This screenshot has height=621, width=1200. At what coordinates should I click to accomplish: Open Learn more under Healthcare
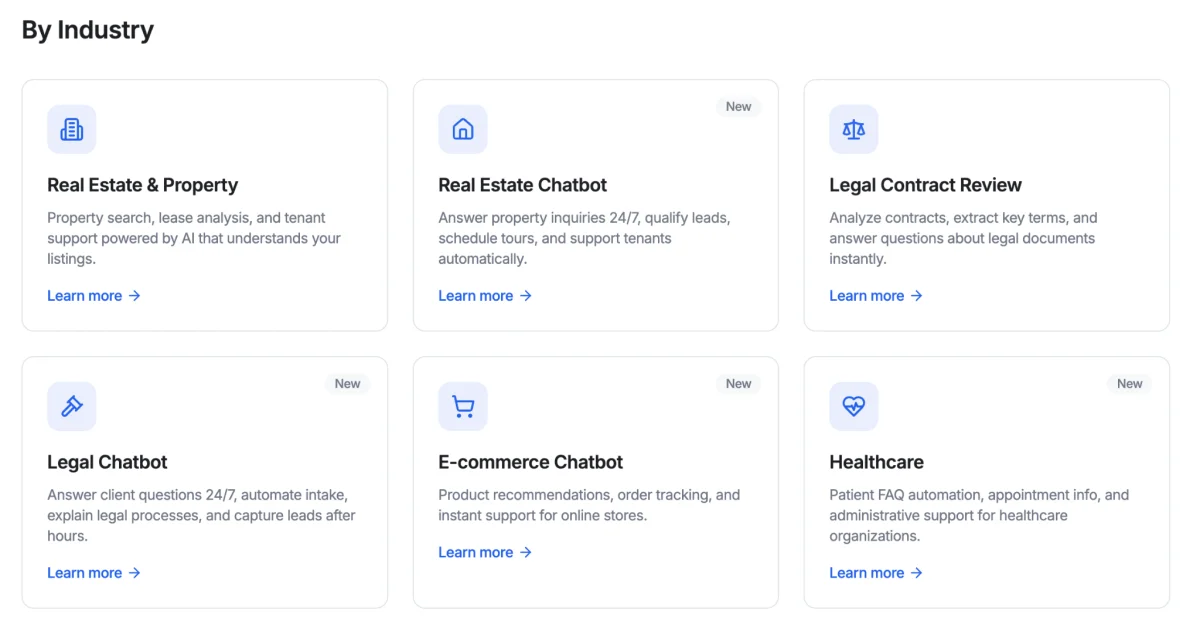click(x=867, y=572)
